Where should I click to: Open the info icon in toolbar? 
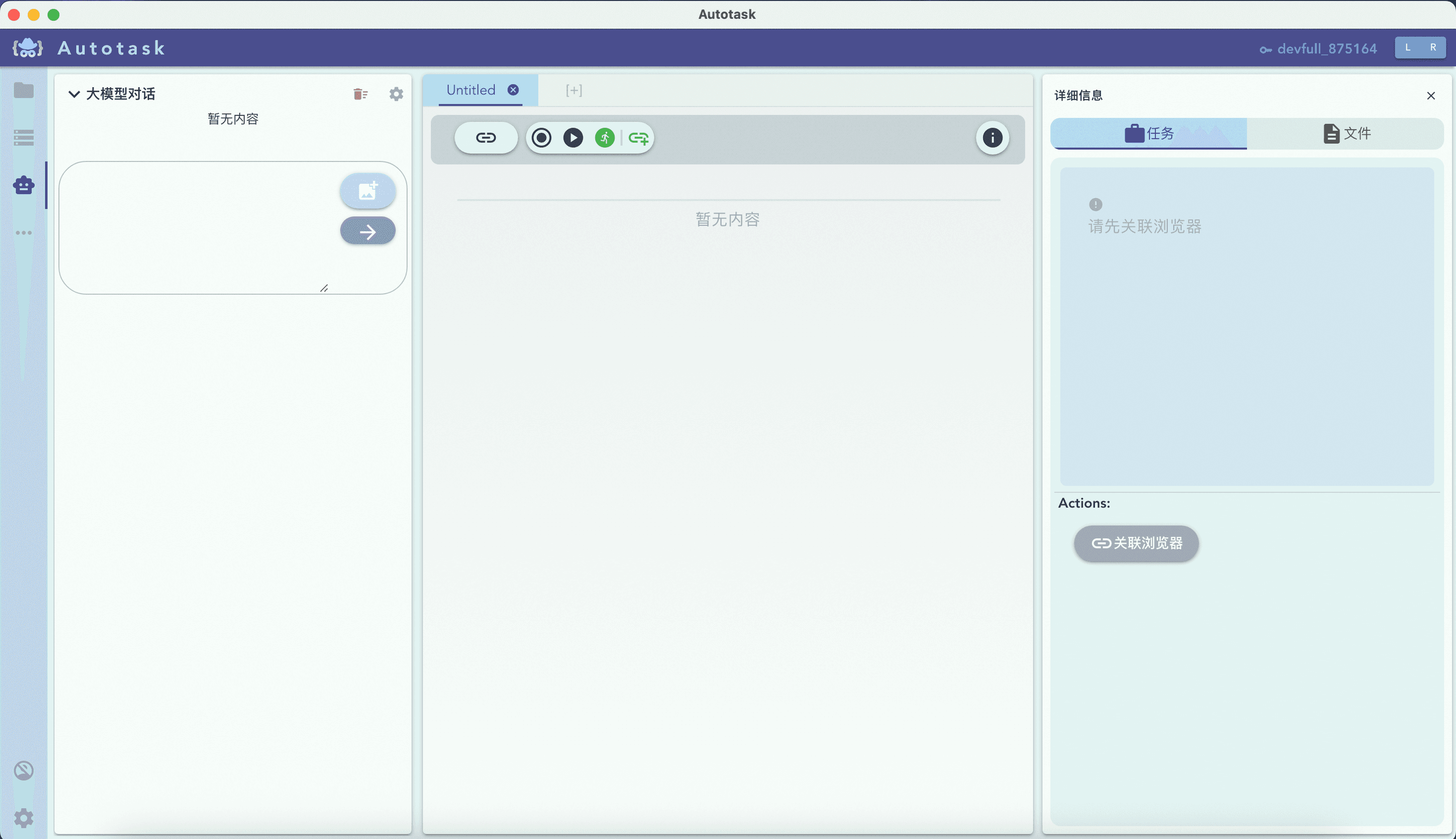(991, 138)
